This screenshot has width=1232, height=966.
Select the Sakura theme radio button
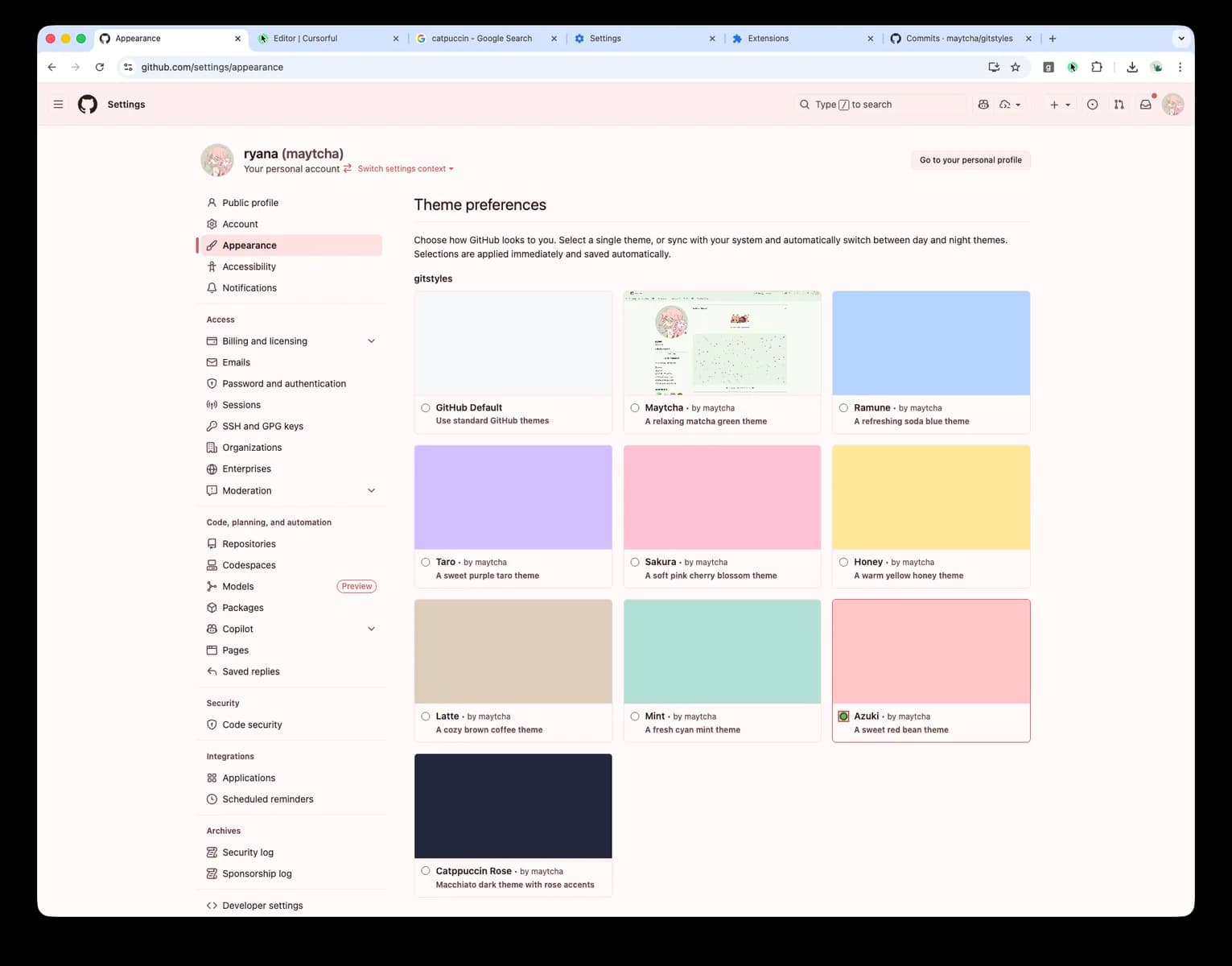(635, 562)
